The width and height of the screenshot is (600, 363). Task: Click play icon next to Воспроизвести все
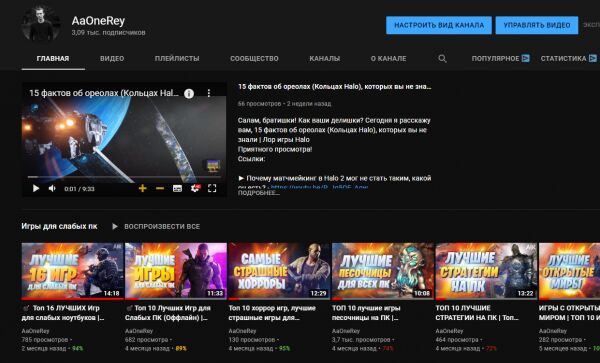tap(114, 226)
